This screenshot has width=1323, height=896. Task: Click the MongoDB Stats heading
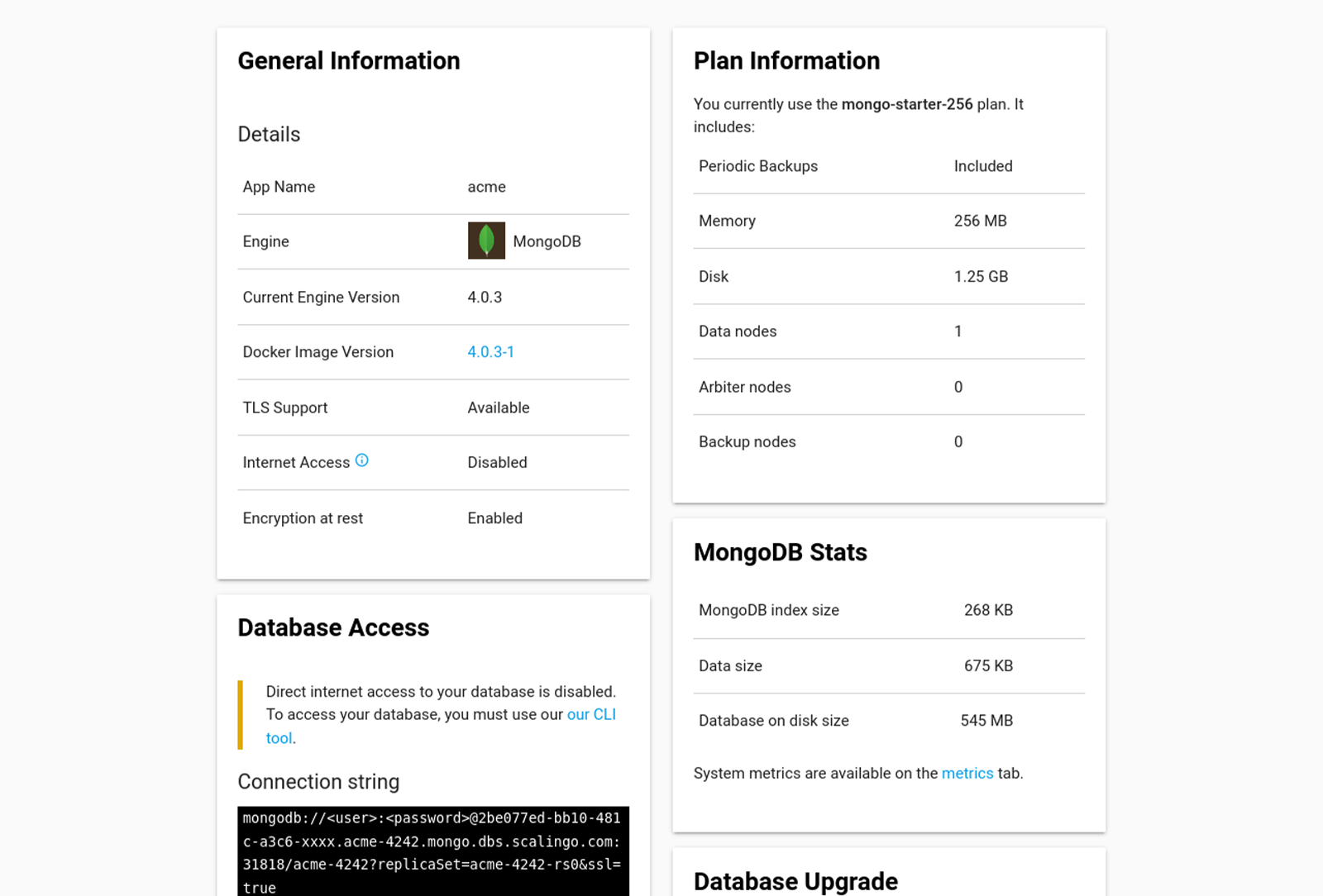780,552
